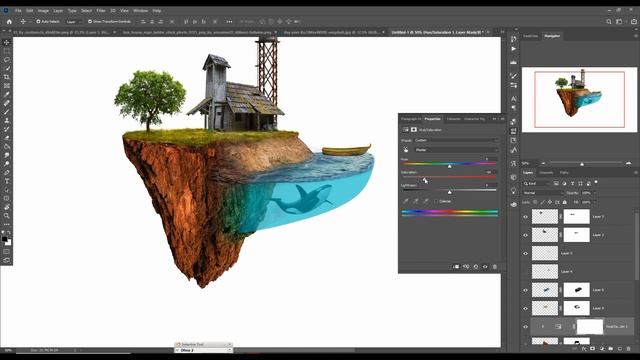Image resolution: width=640 pixels, height=360 pixels.
Task: Open the search icon at top right
Action: point(609,22)
